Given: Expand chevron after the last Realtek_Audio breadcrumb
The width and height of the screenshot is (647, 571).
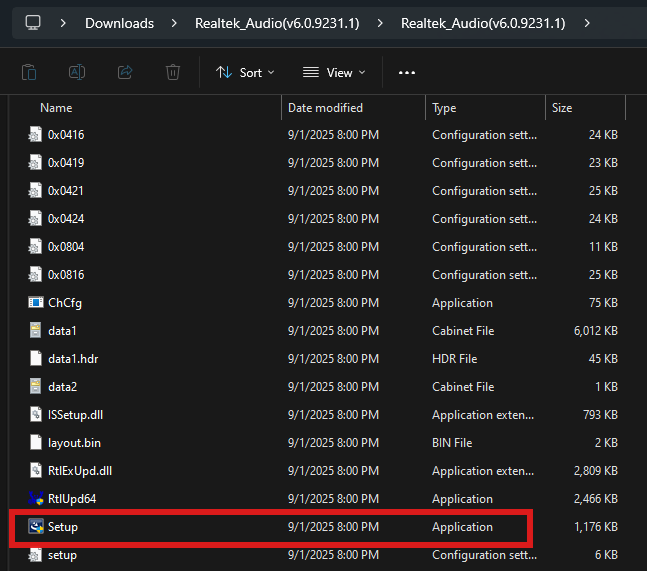Looking at the screenshot, I should pos(585,23).
